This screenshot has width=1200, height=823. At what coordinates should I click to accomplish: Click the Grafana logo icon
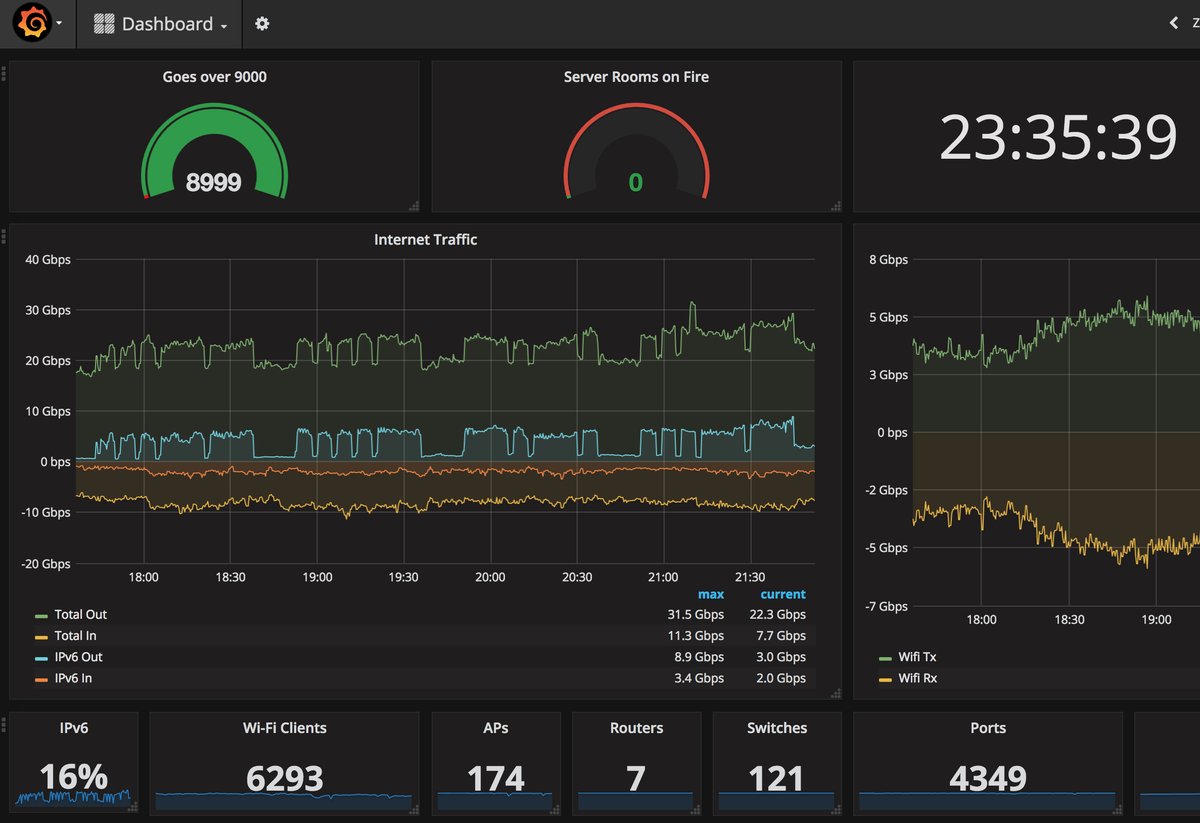(32, 23)
